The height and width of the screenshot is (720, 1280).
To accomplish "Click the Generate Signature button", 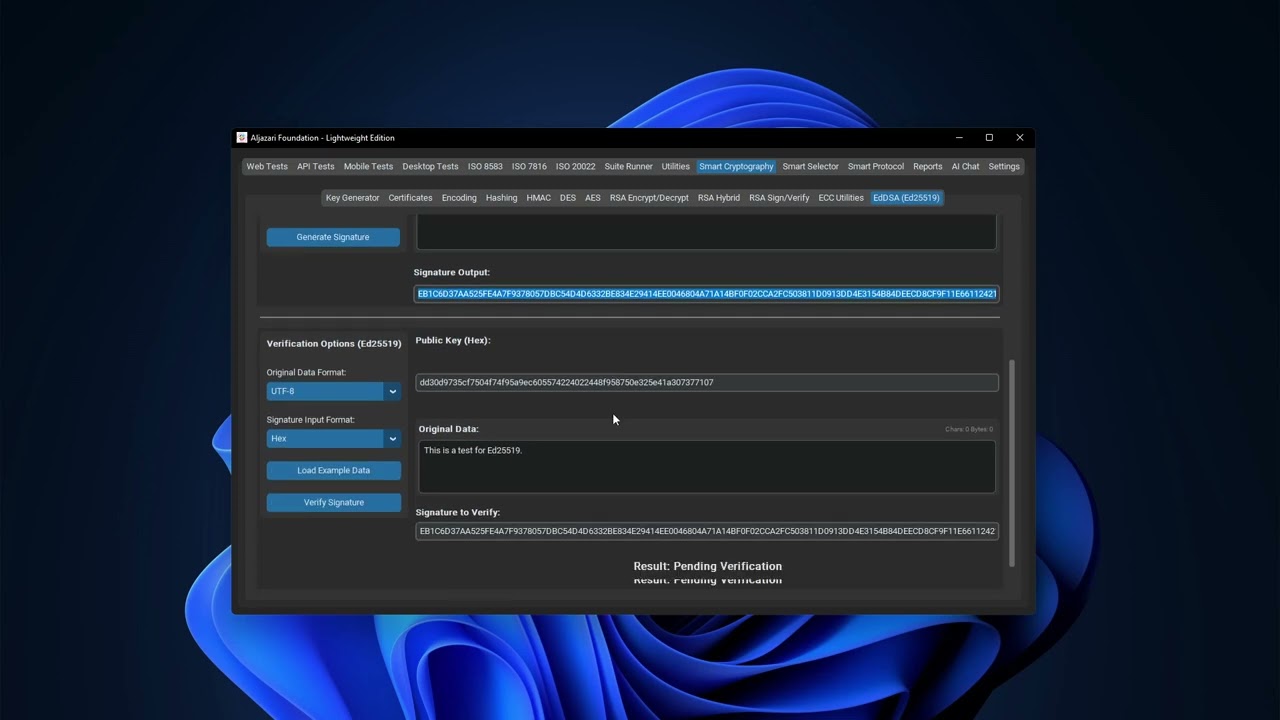I will click(333, 237).
